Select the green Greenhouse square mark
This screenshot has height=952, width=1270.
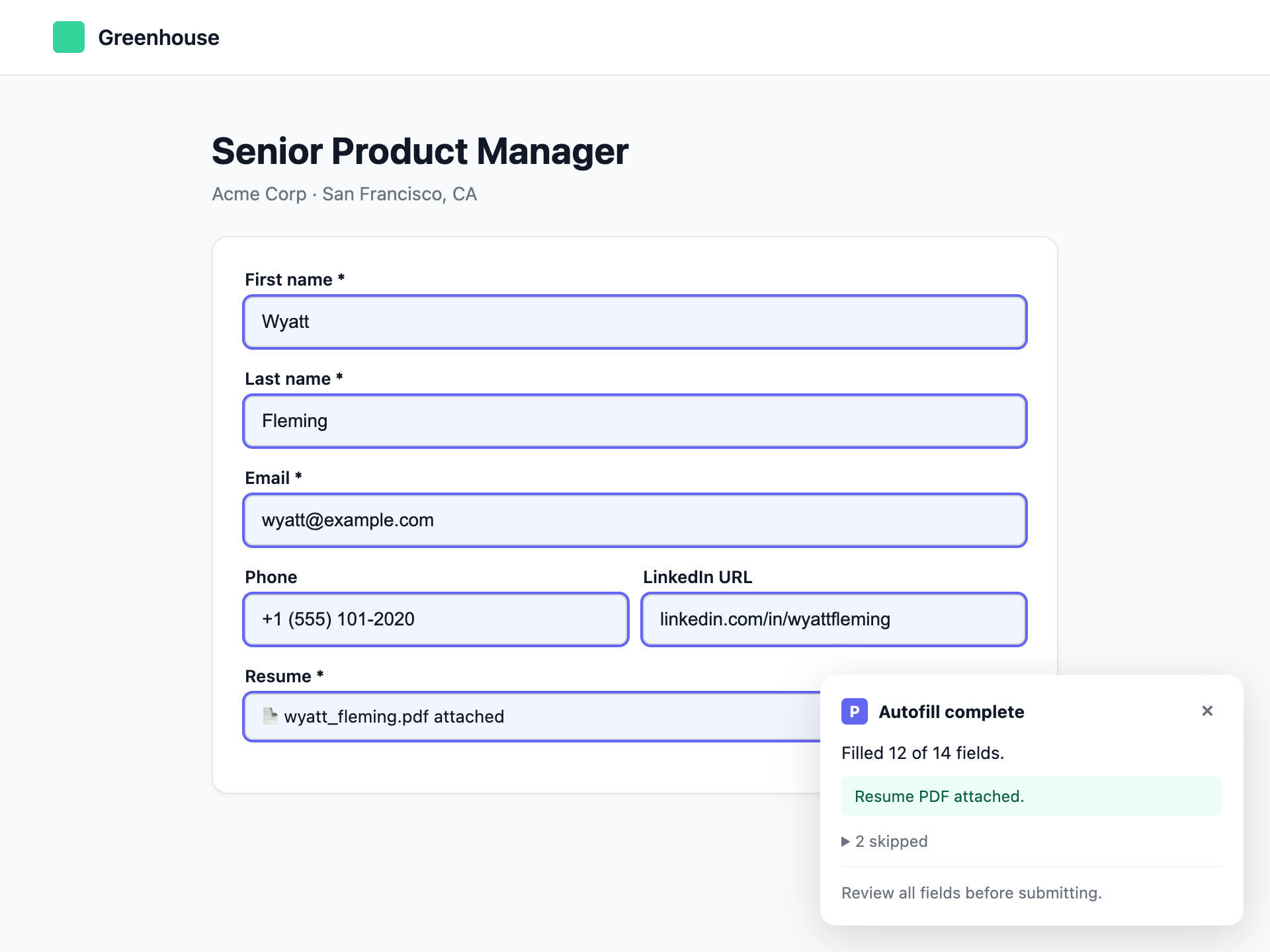68,37
